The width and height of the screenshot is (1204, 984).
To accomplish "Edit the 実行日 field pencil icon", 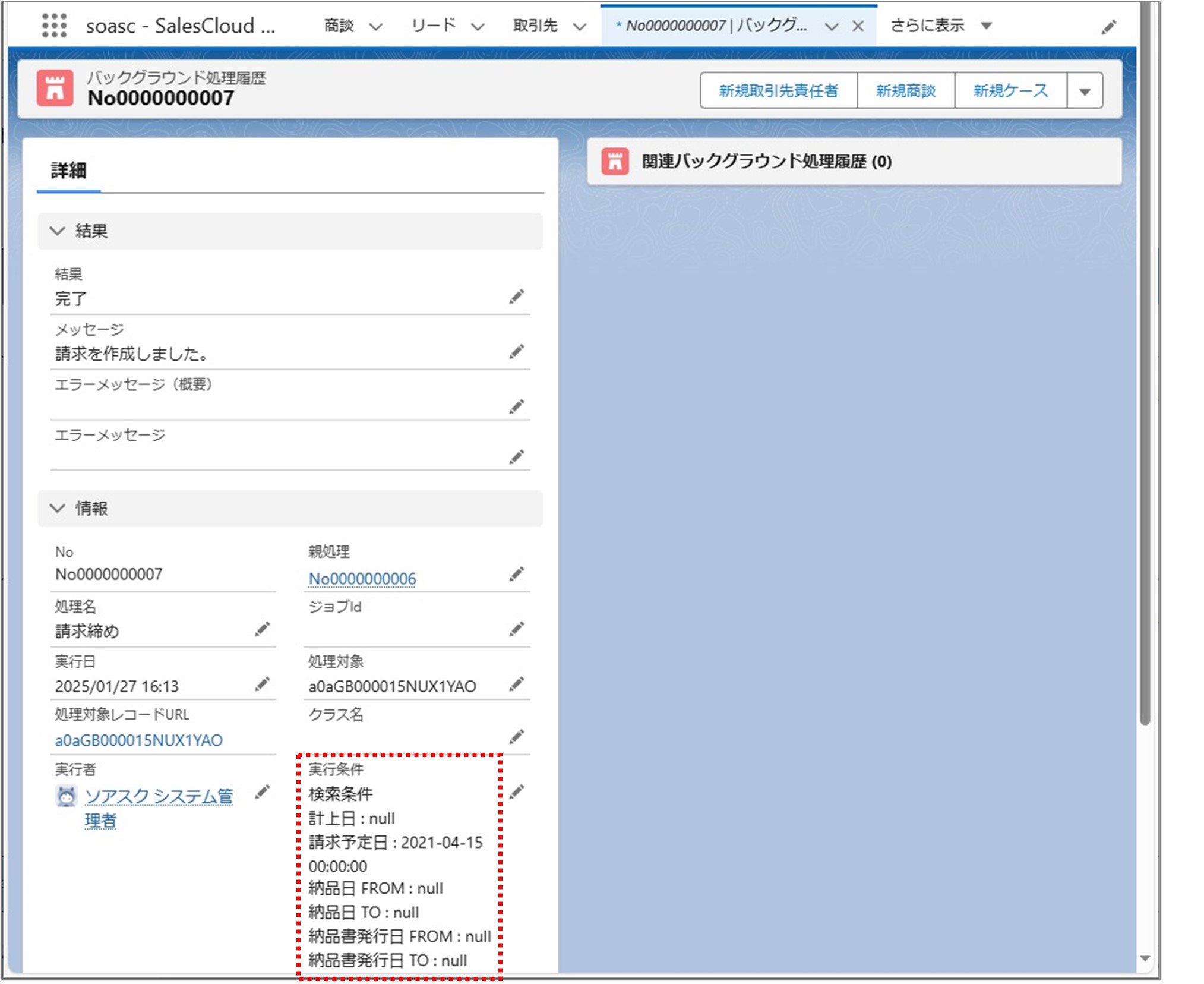I will point(262,684).
